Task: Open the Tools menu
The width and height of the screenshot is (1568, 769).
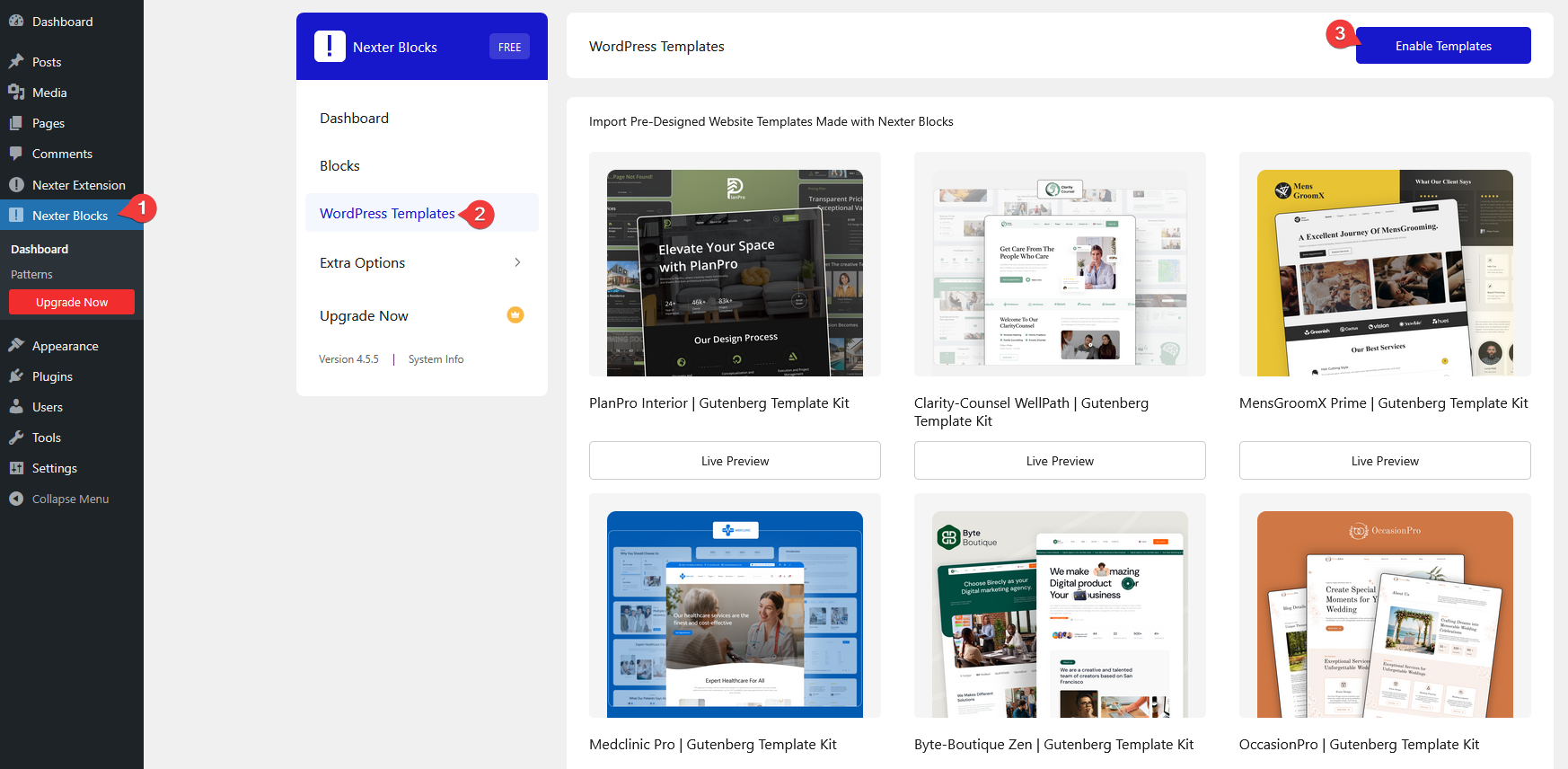Action: (72, 438)
